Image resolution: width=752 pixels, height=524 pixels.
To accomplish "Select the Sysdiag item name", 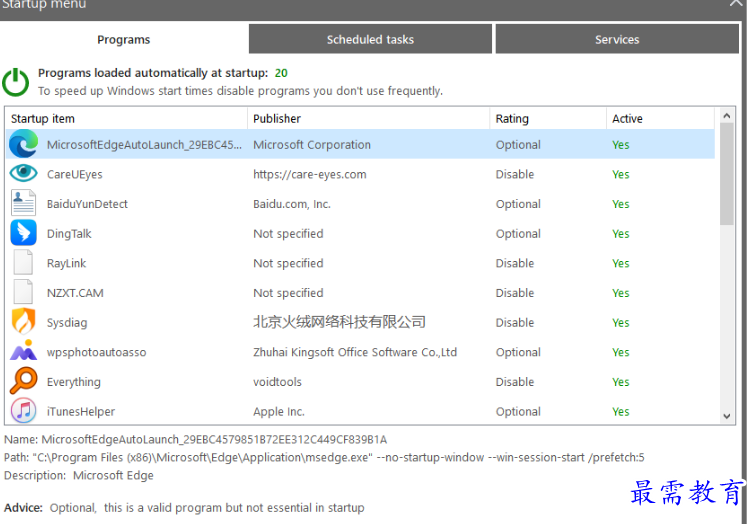I will tap(67, 323).
